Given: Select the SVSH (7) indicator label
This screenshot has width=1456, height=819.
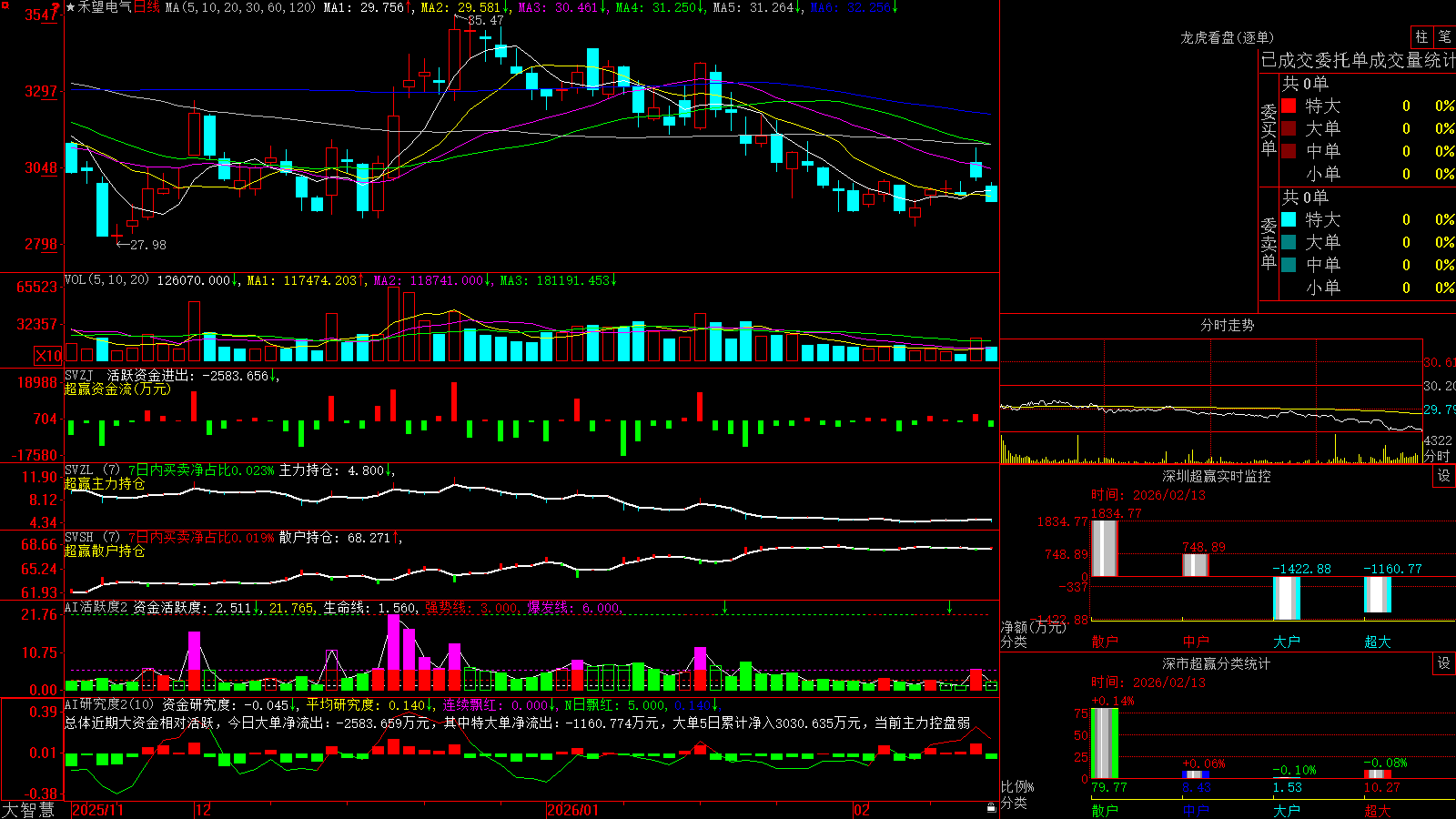Looking at the screenshot, I should (x=92, y=537).
